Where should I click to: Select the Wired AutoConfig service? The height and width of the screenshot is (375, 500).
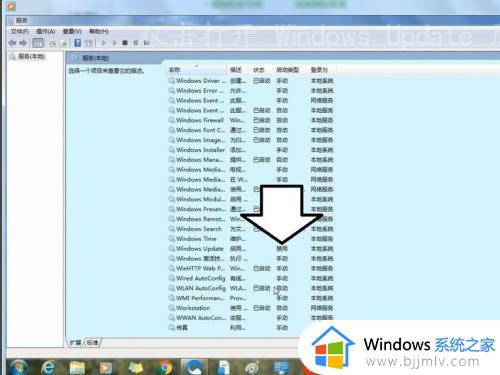coord(251,278)
